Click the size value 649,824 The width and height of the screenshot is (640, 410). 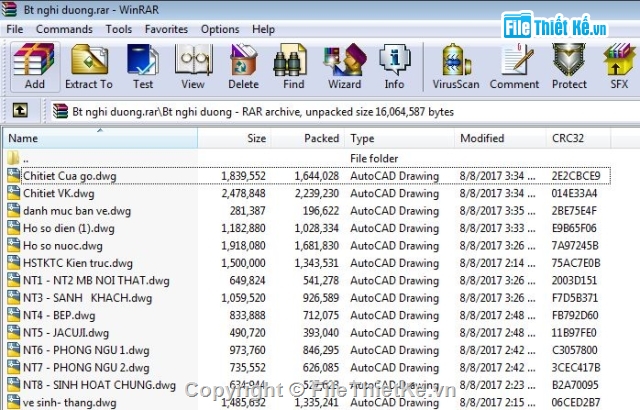pos(247,281)
